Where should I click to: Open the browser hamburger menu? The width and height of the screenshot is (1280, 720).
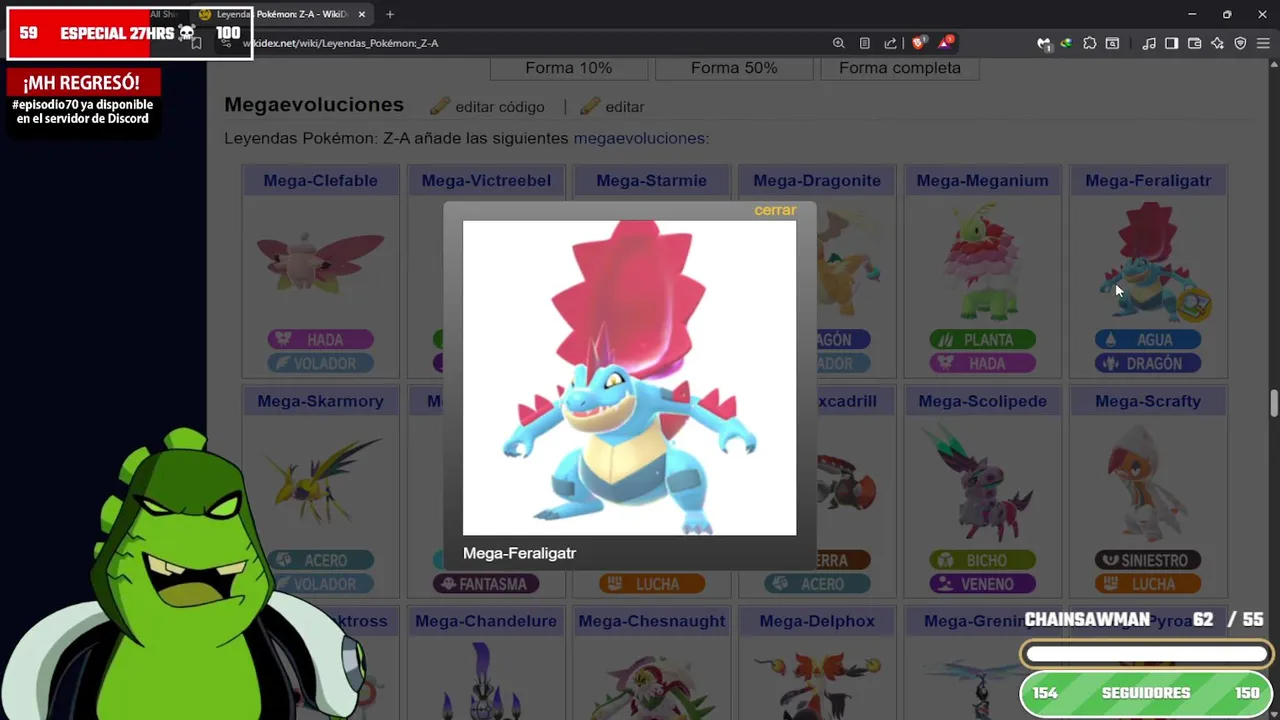coord(1263,43)
